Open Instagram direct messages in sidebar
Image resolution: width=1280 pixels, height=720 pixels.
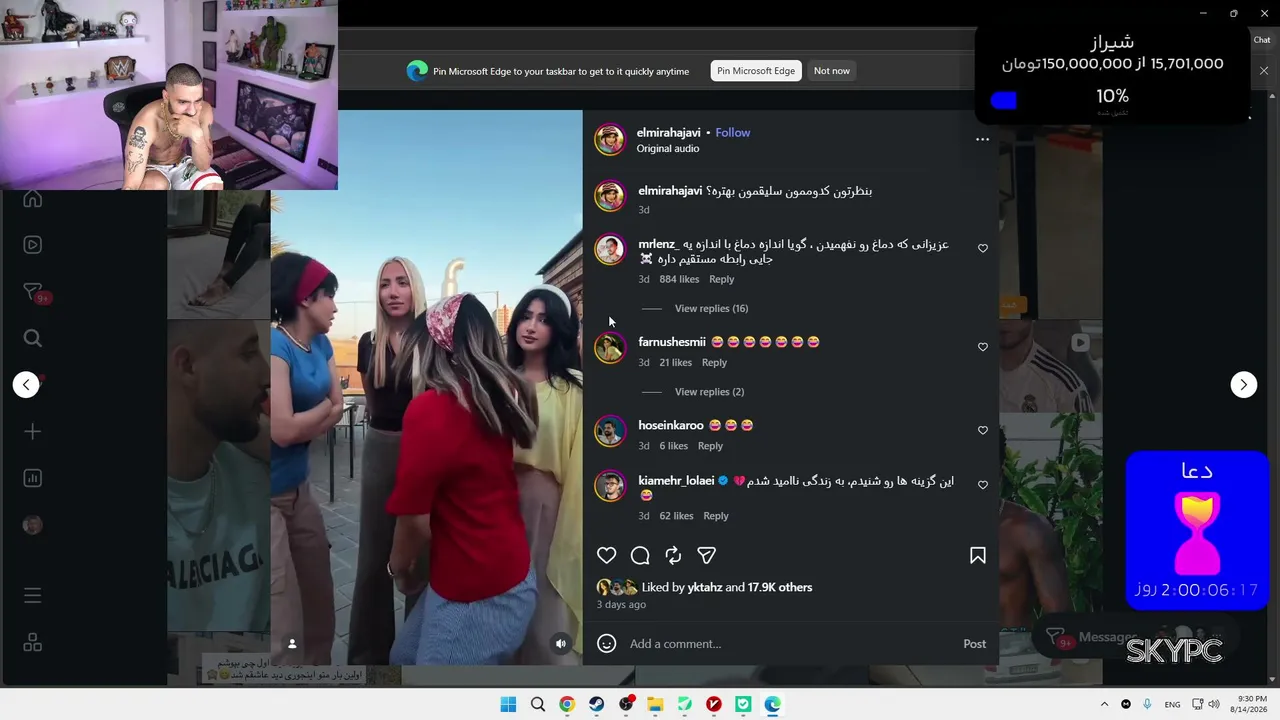[x=32, y=292]
